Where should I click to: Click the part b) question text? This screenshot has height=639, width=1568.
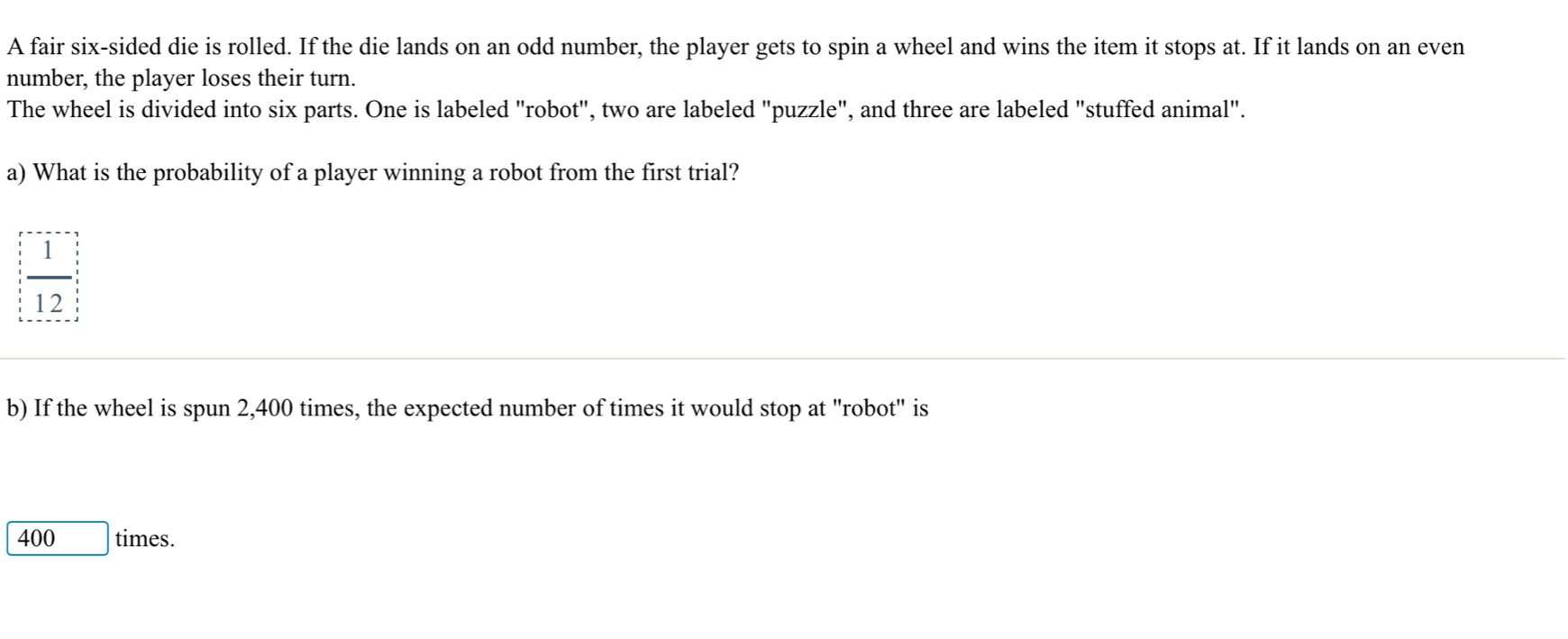click(468, 408)
